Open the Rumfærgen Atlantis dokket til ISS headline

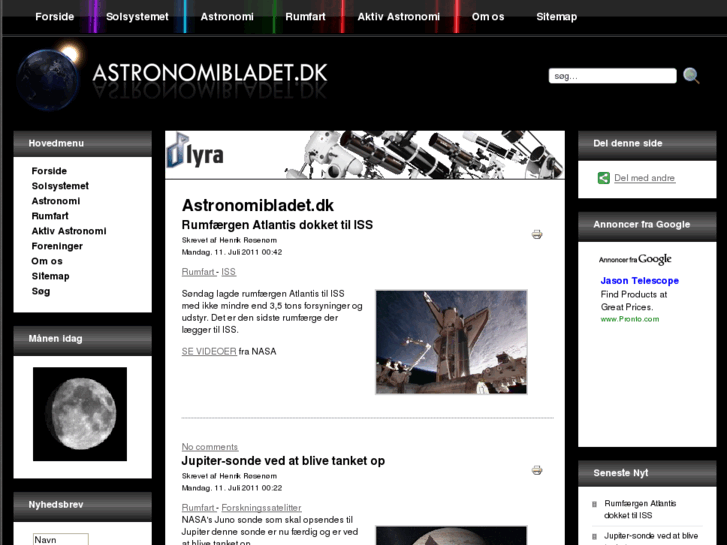[x=277, y=225]
